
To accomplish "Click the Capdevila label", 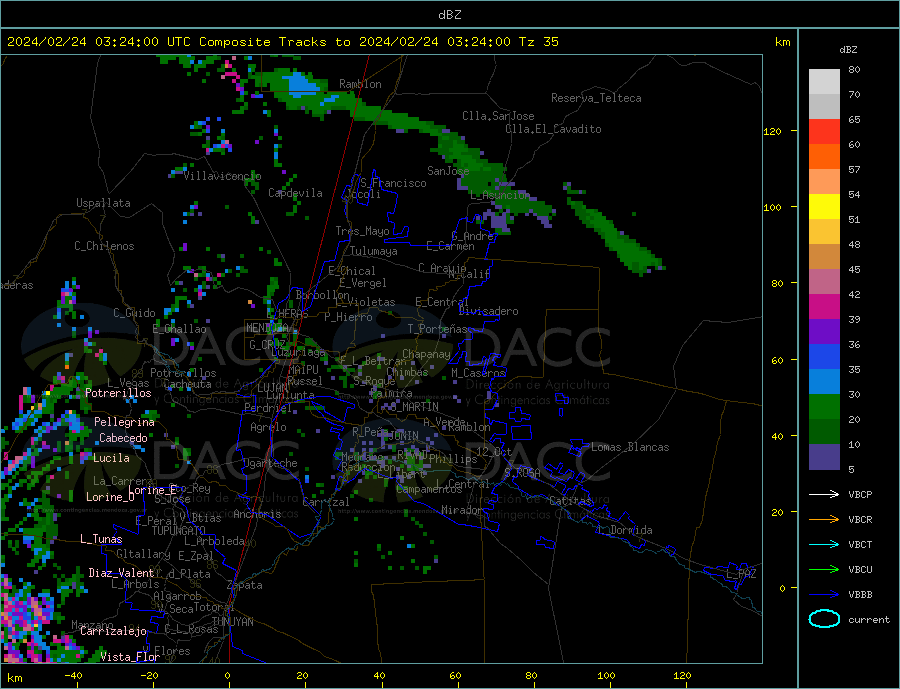I will pos(295,193).
